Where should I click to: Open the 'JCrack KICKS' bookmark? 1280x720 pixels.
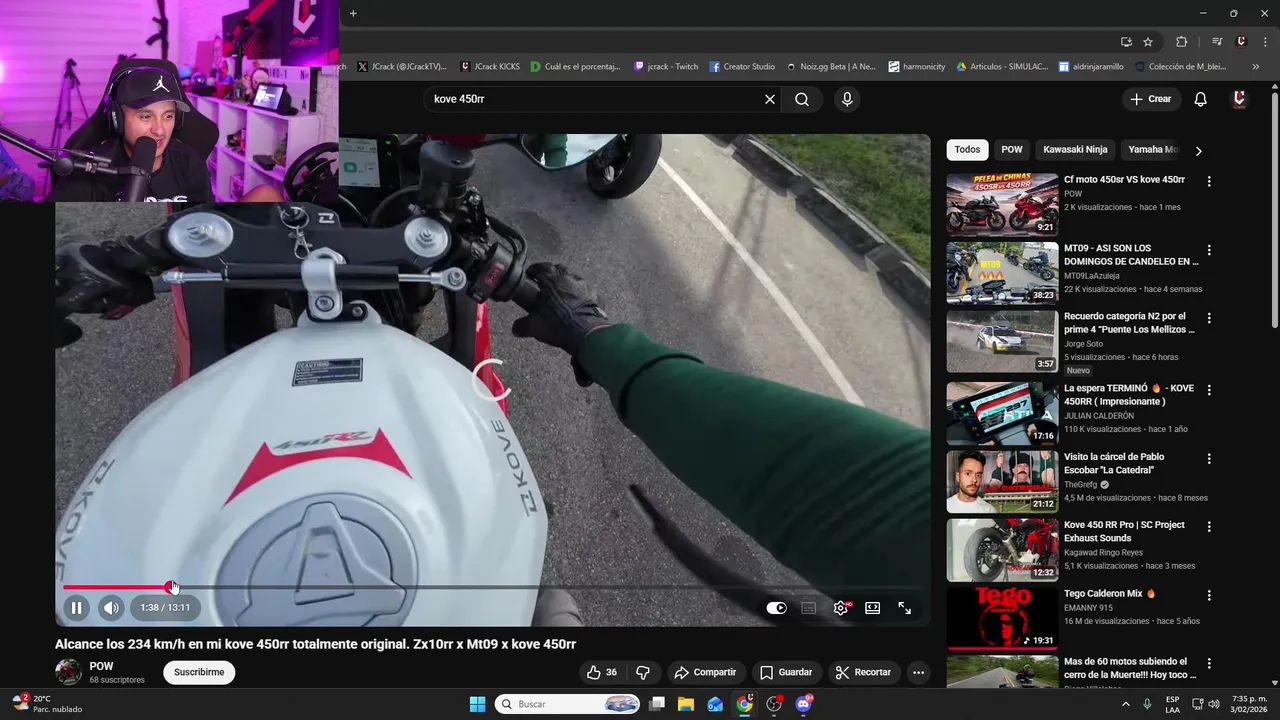(x=490, y=67)
